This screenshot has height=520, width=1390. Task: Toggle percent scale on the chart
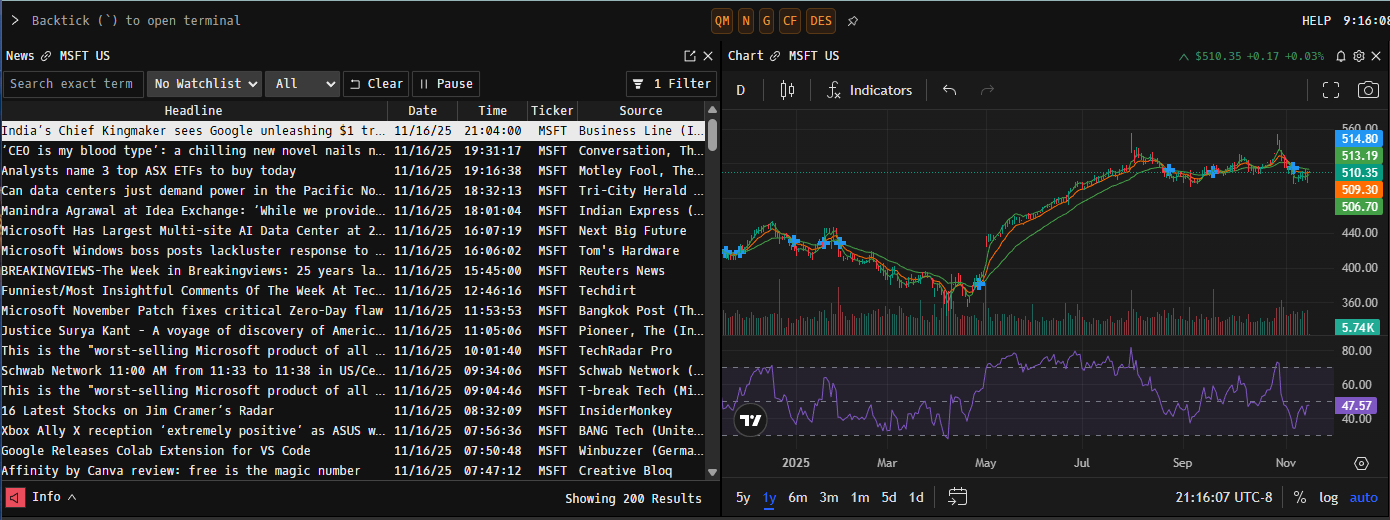(1299, 497)
